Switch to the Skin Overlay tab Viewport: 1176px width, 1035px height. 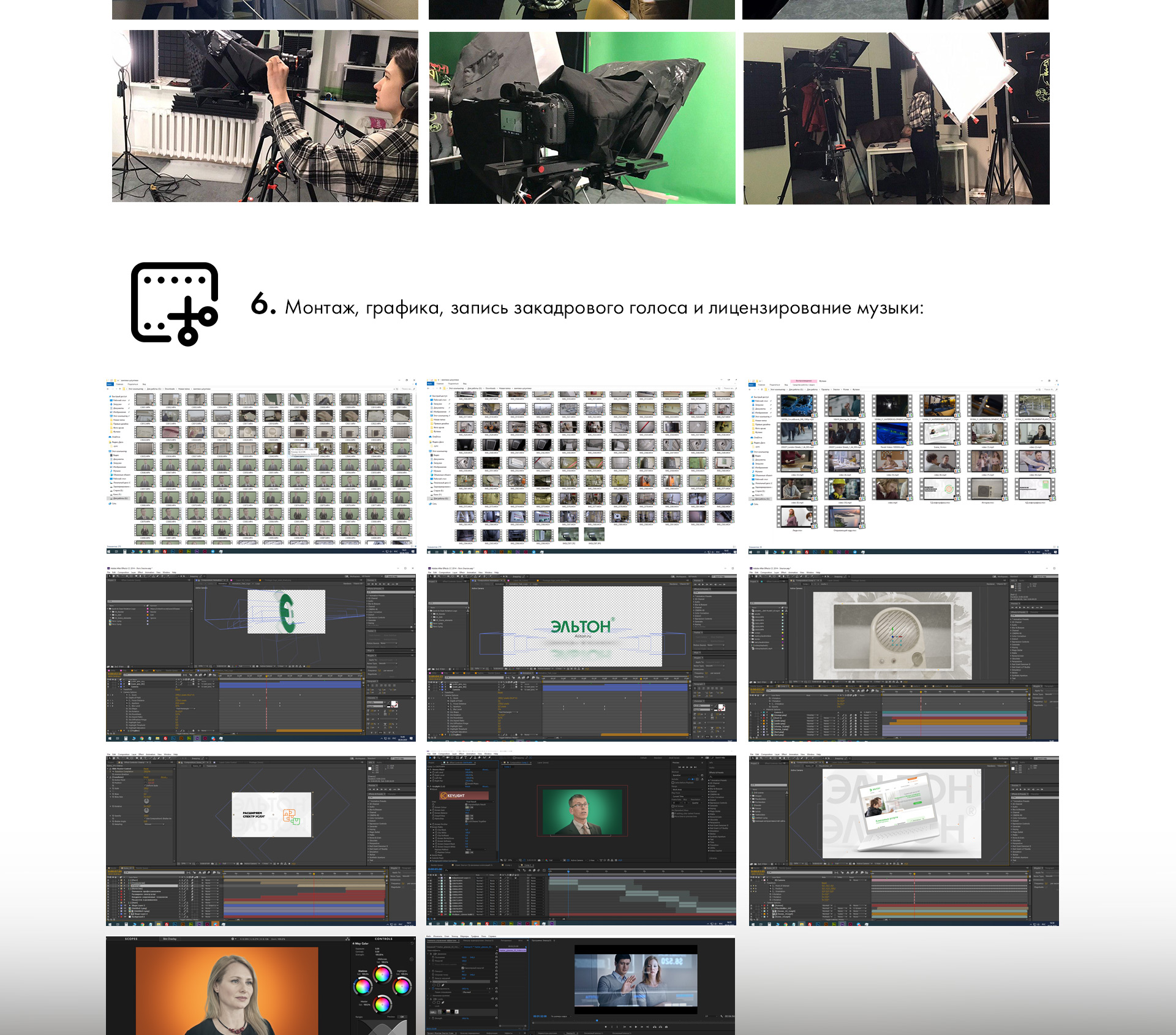(169, 939)
